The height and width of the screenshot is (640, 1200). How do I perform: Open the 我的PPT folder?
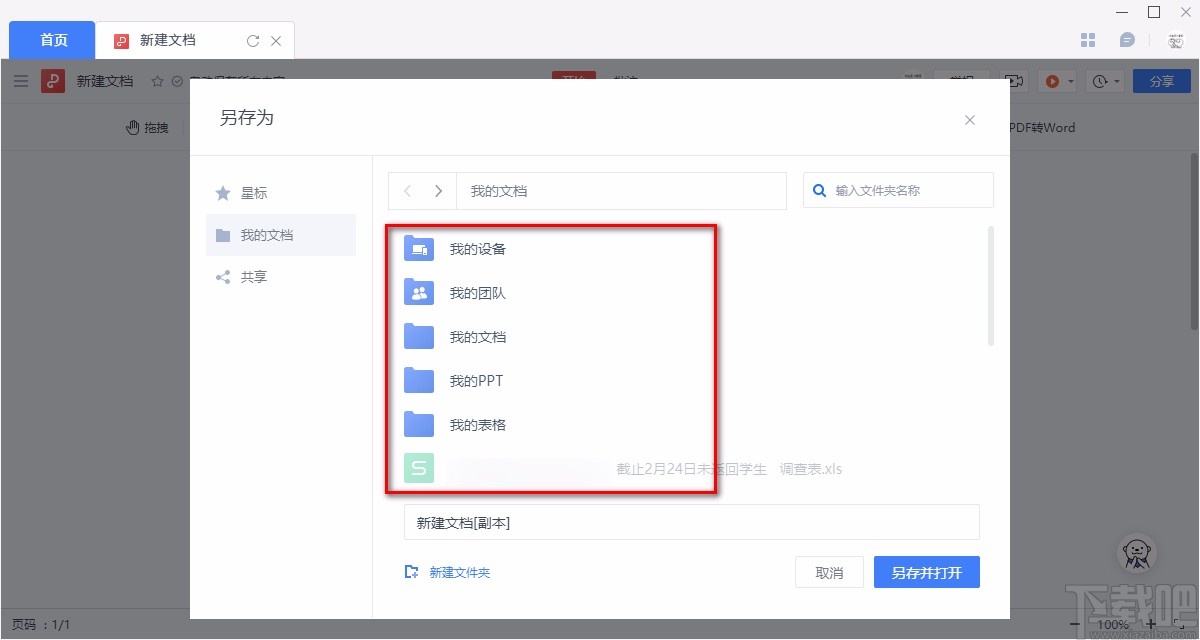click(475, 381)
